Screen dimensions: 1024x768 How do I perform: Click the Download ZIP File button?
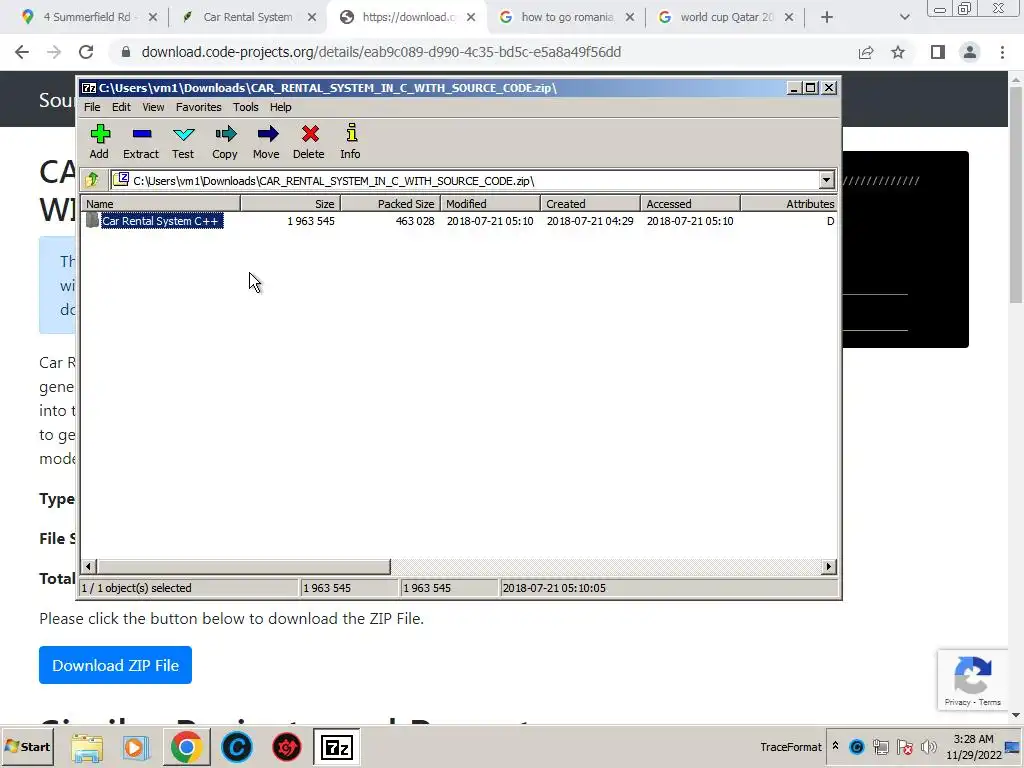pos(116,665)
